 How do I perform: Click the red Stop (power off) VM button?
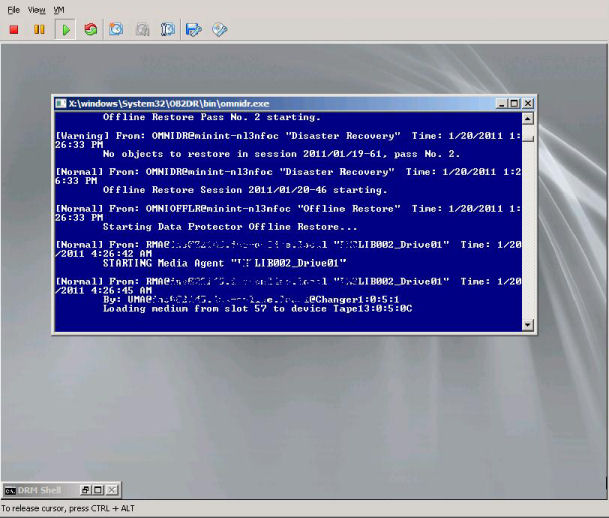(14, 30)
